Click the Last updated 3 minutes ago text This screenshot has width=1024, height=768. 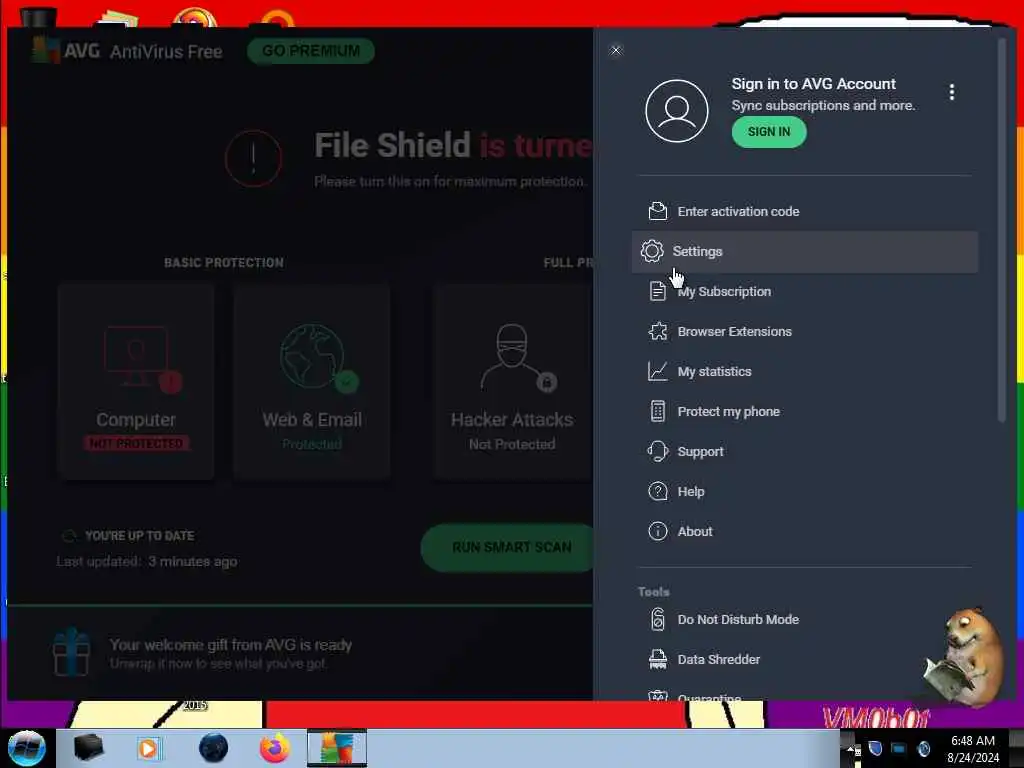pyautogui.click(x=147, y=562)
